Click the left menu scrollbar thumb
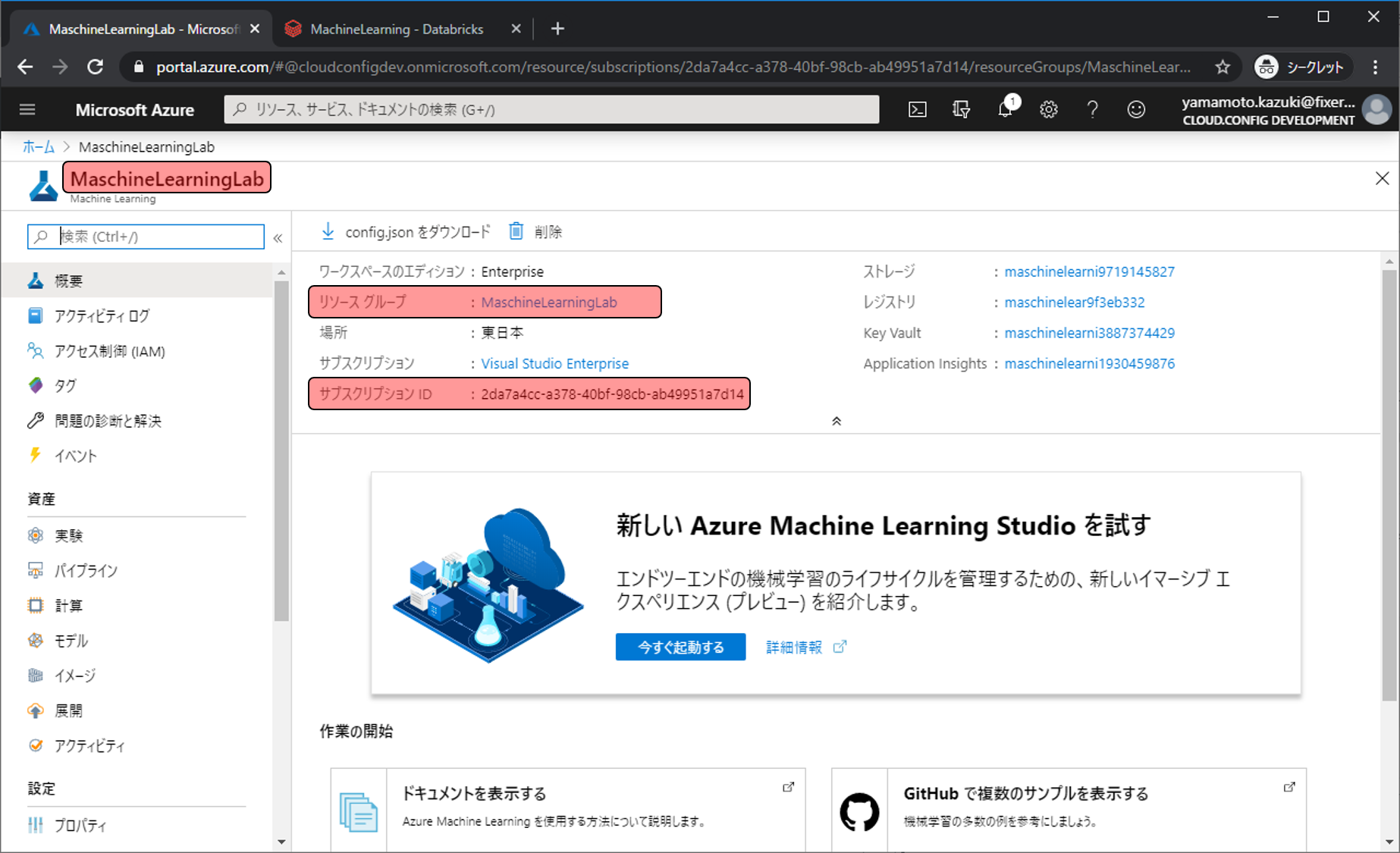Viewport: 1400px width, 853px height. [281, 451]
